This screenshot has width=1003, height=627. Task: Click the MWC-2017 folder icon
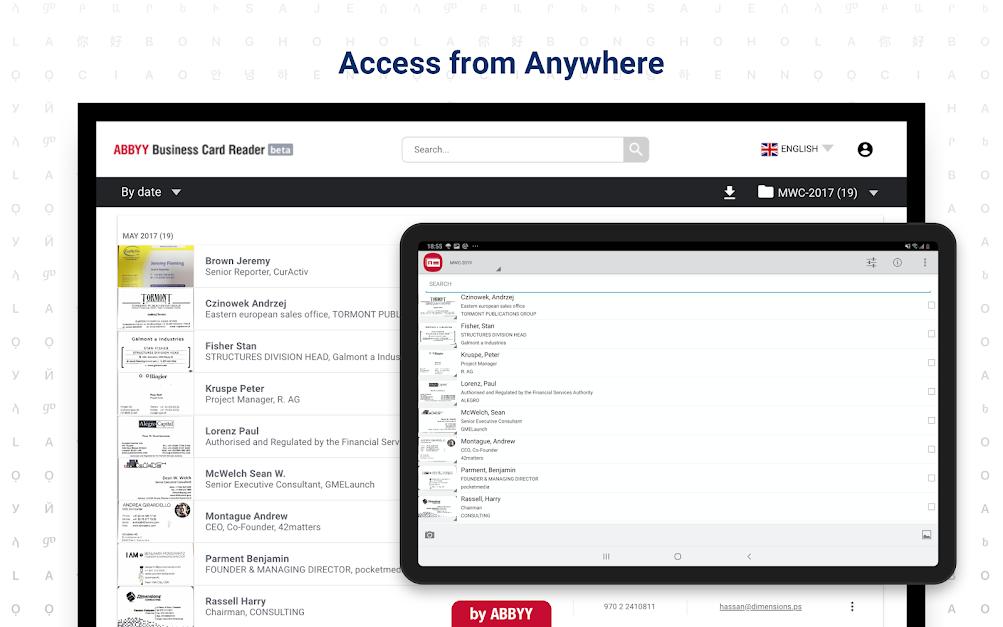(765, 192)
